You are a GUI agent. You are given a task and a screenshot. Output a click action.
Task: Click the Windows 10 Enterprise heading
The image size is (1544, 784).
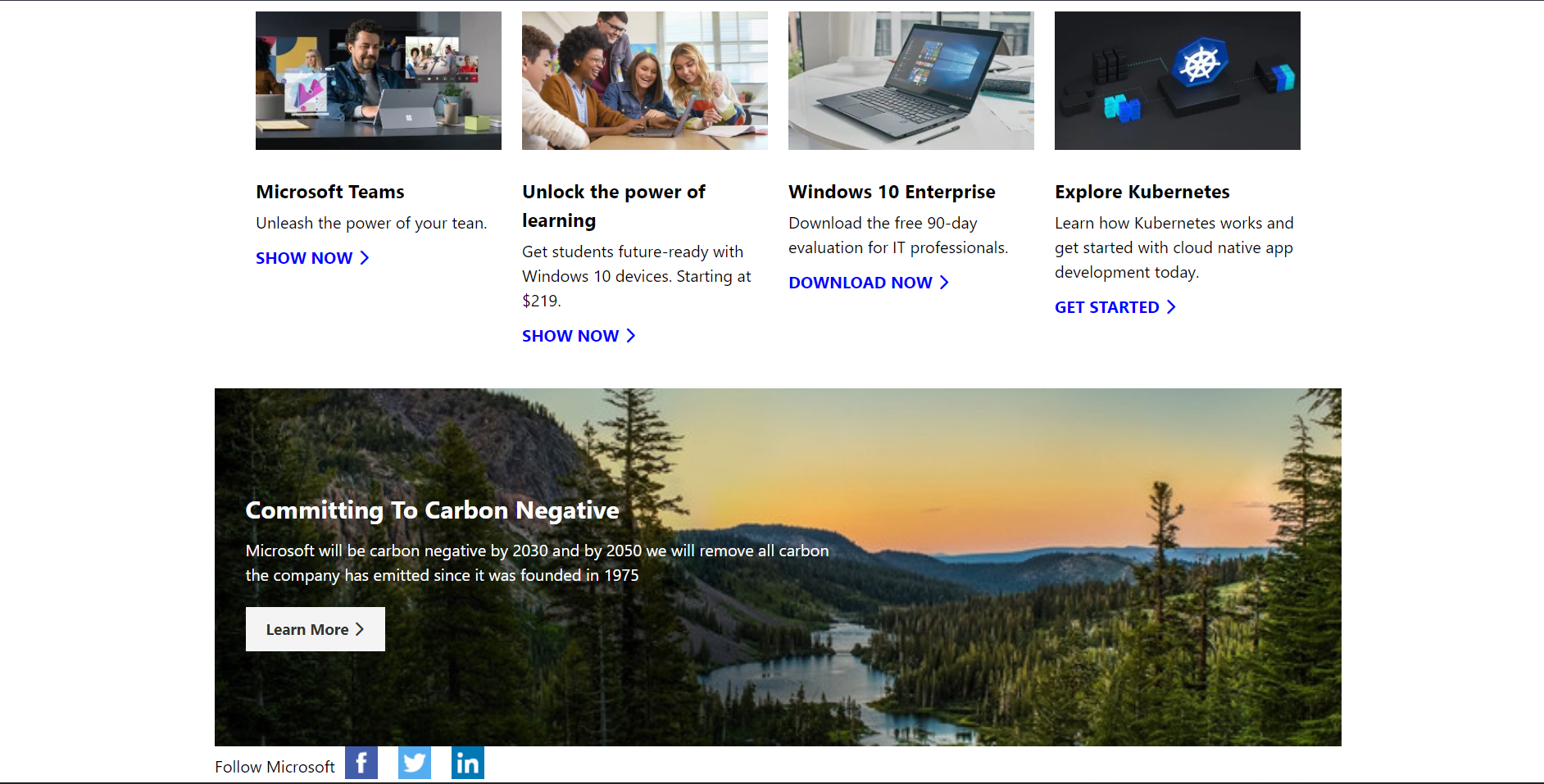click(x=892, y=192)
